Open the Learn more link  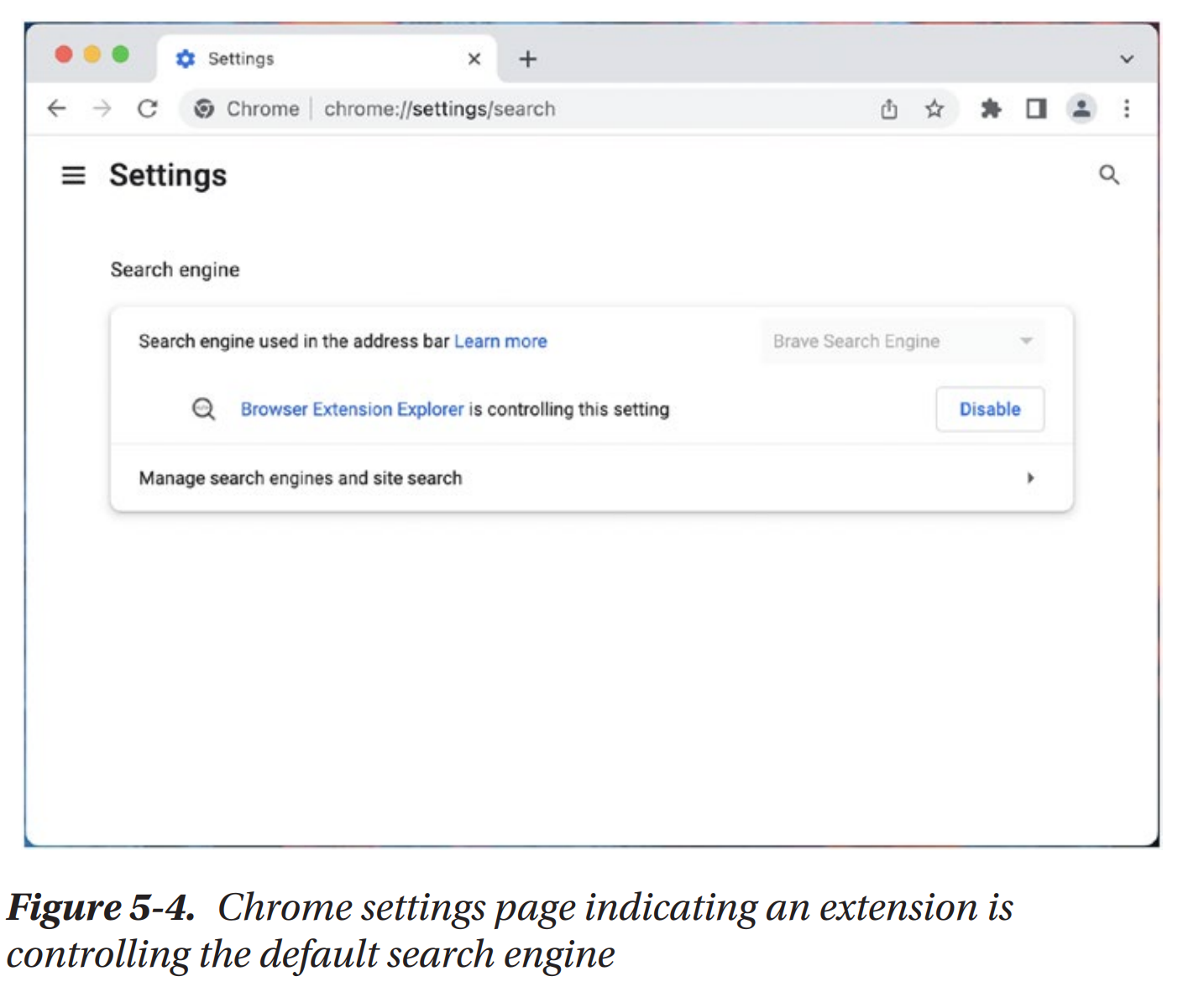coord(500,342)
